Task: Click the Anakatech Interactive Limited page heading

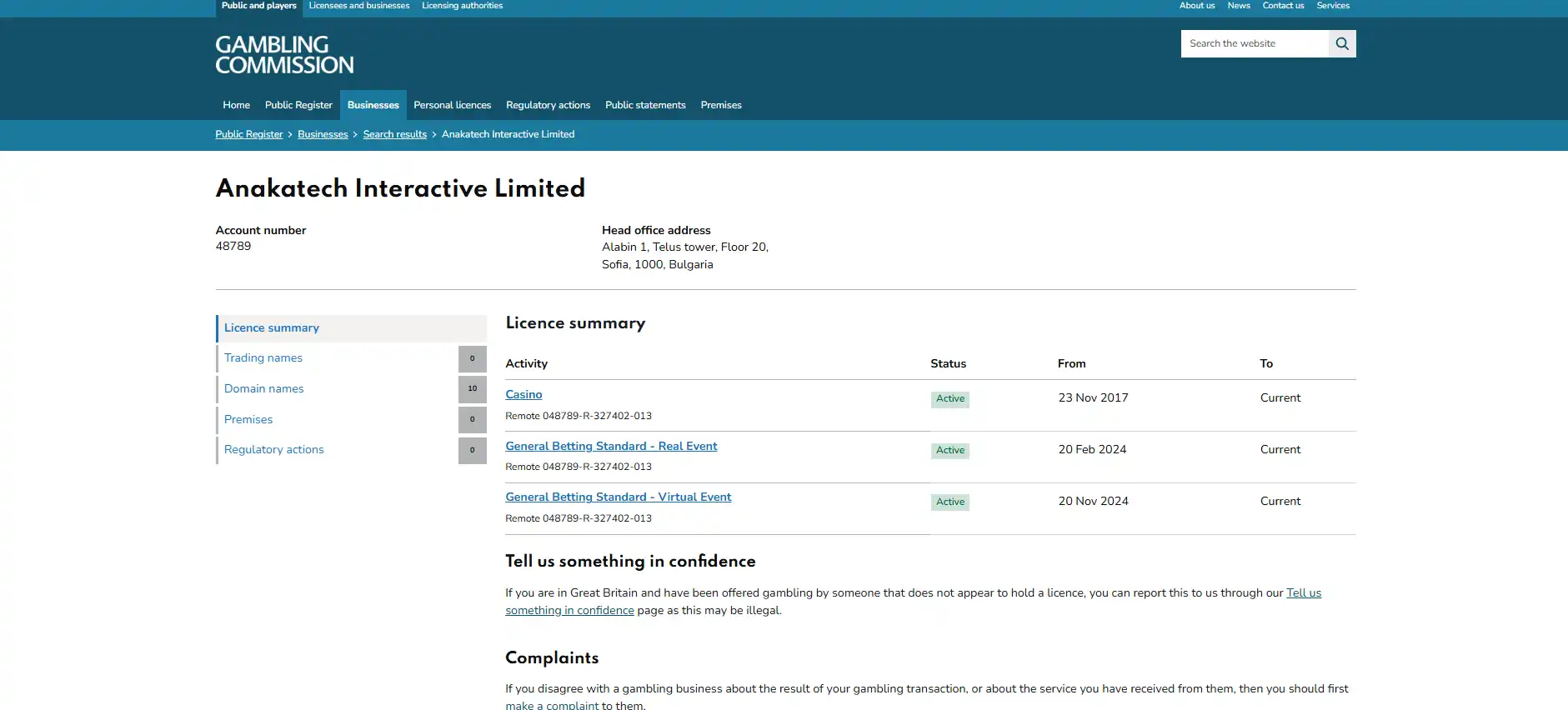Action: click(x=400, y=188)
